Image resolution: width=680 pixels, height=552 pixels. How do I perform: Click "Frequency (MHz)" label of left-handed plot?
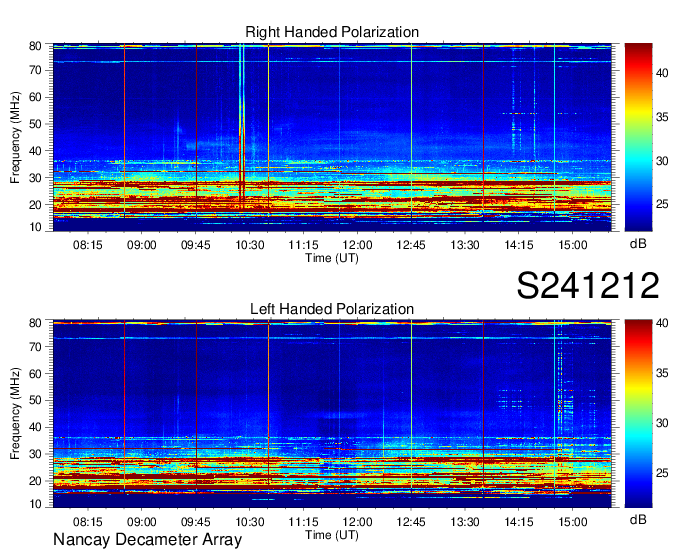(15, 414)
